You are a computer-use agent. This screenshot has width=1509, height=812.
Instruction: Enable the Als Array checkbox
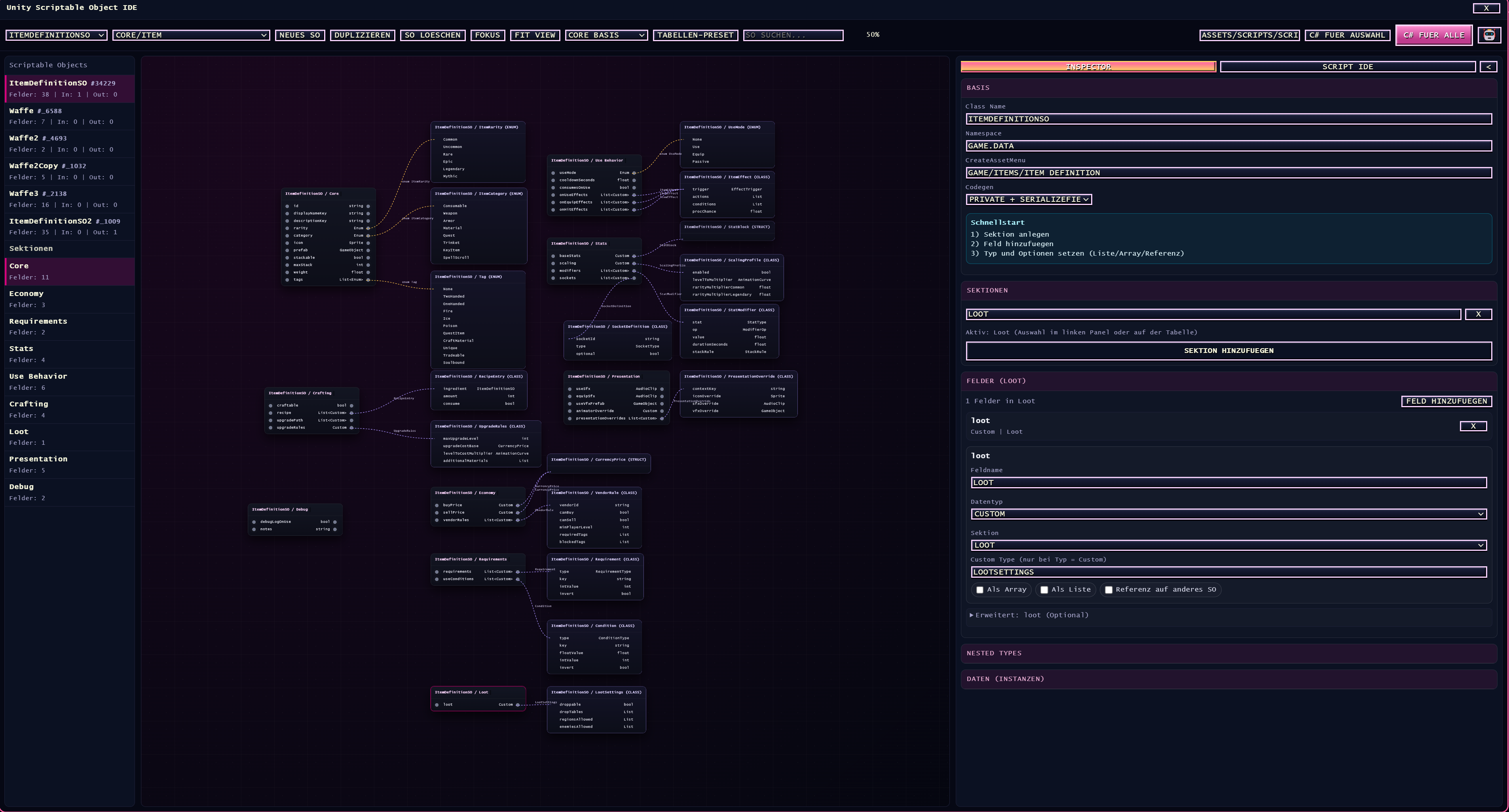979,590
